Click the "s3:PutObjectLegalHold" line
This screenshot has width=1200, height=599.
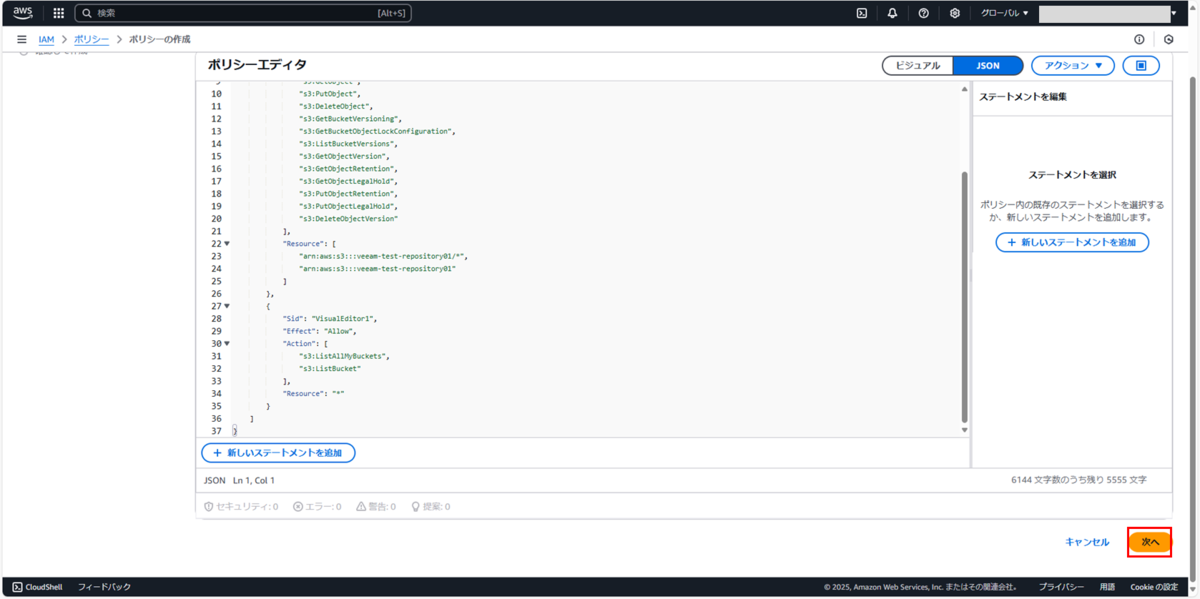tap(348, 206)
